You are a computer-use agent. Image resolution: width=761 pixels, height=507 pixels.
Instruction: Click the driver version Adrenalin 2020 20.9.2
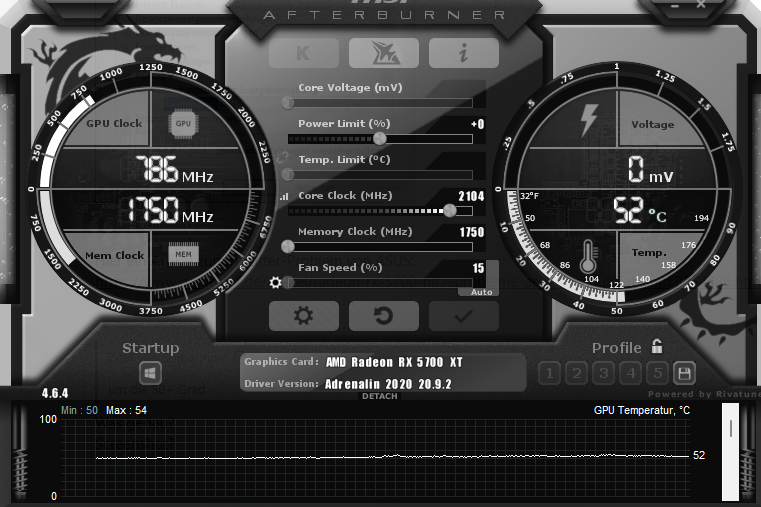[x=388, y=384]
